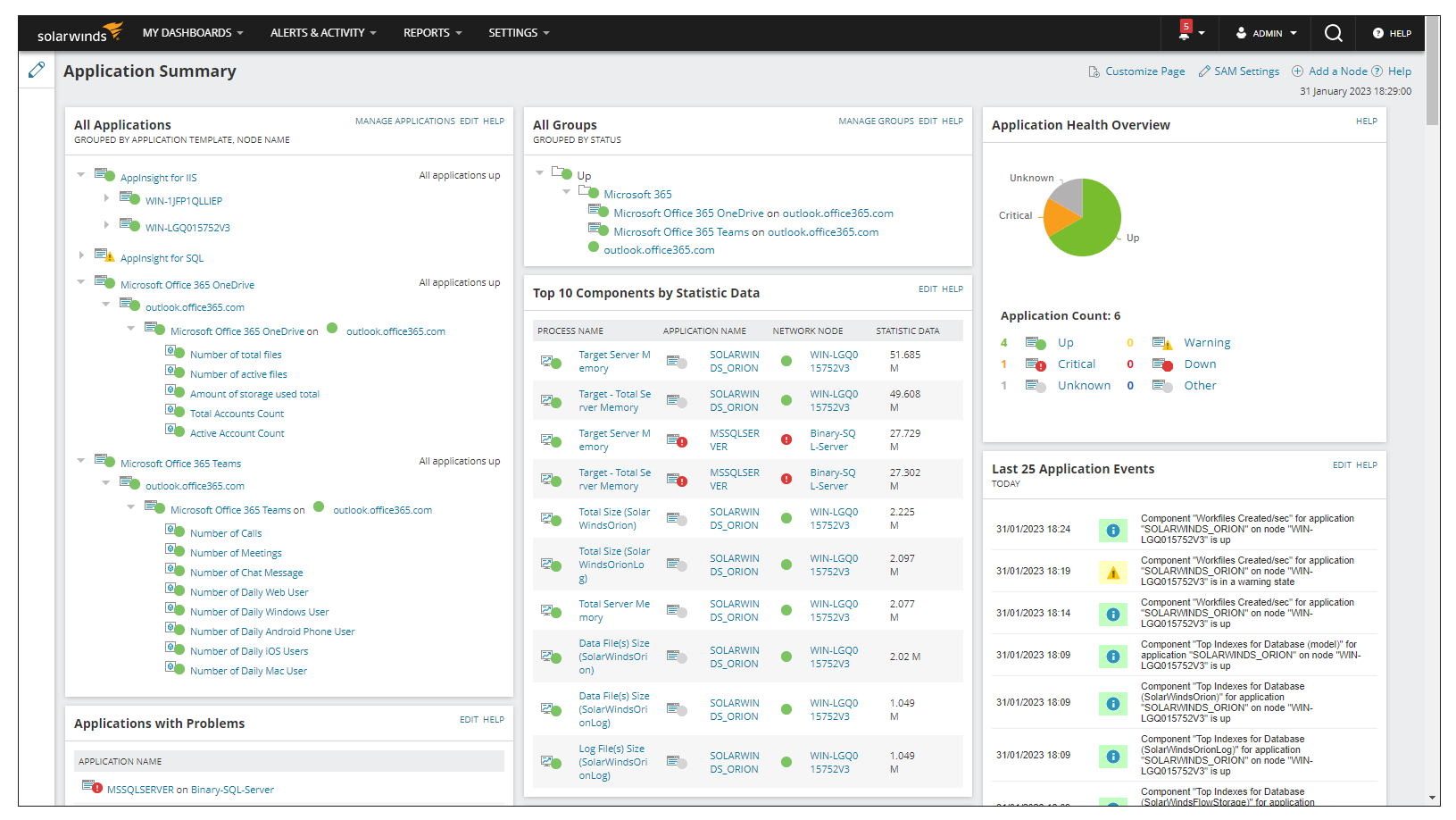The height and width of the screenshot is (820, 1456).
Task: Click the pencil edit icon in left sidebar
Action: [x=37, y=70]
